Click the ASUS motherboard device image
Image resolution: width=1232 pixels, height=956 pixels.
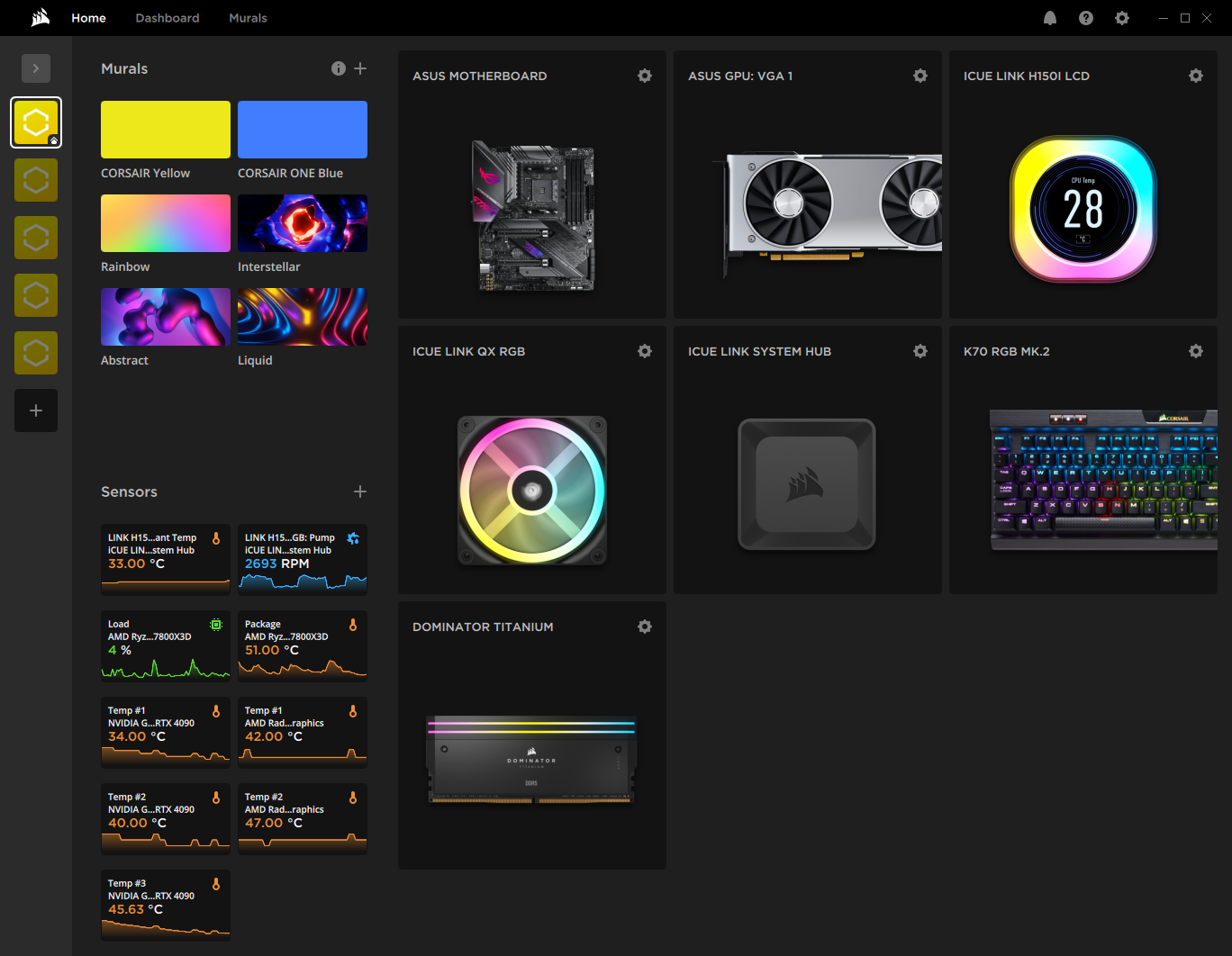[533, 216]
